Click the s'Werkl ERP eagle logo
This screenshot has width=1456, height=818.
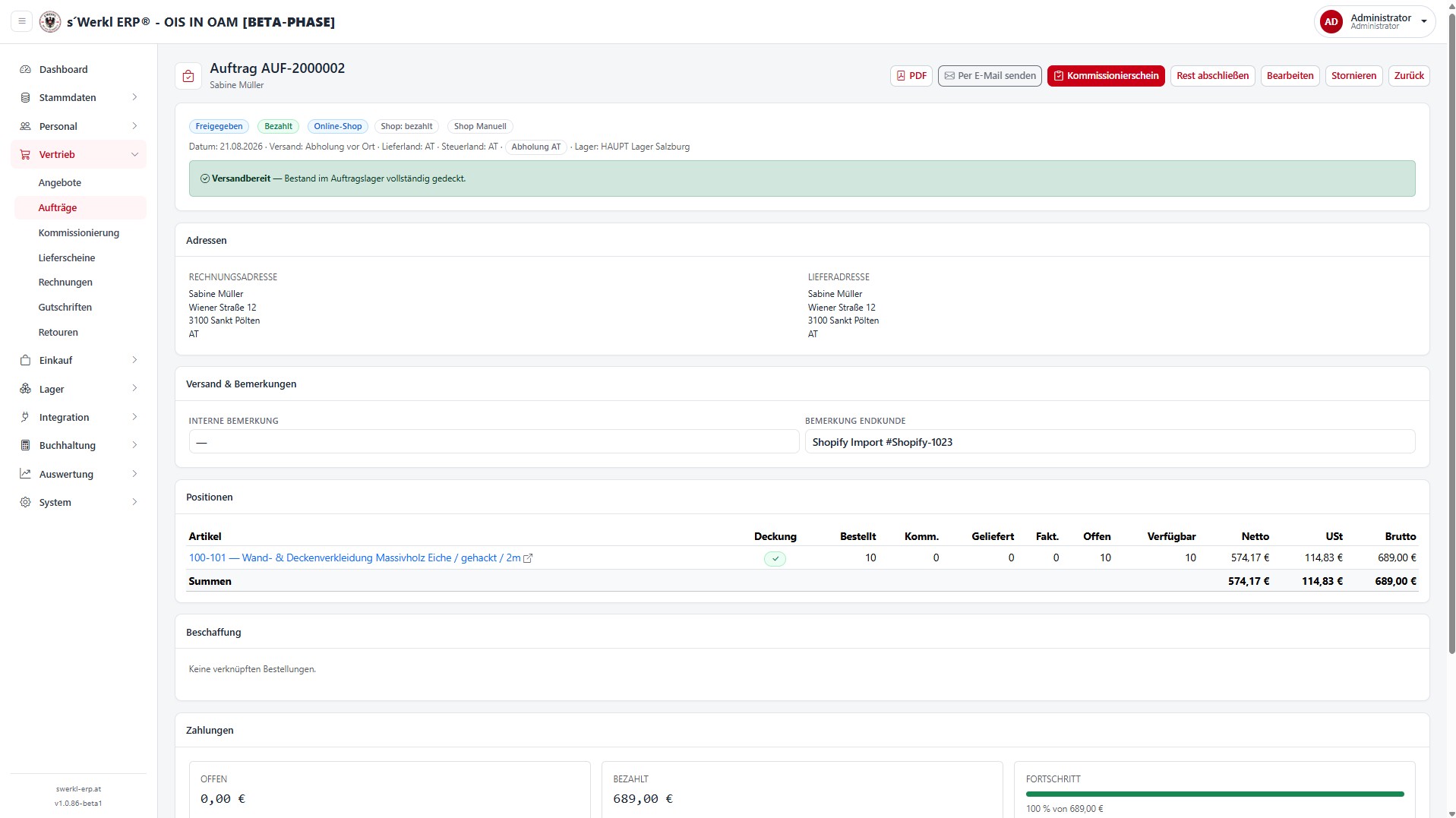(x=50, y=21)
